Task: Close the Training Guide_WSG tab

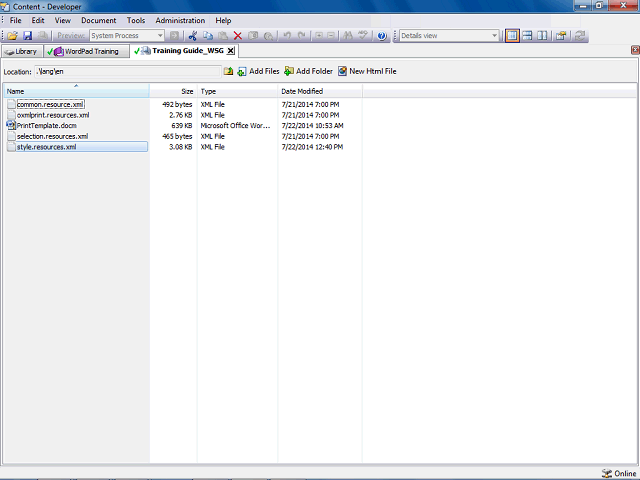Action: point(231,51)
